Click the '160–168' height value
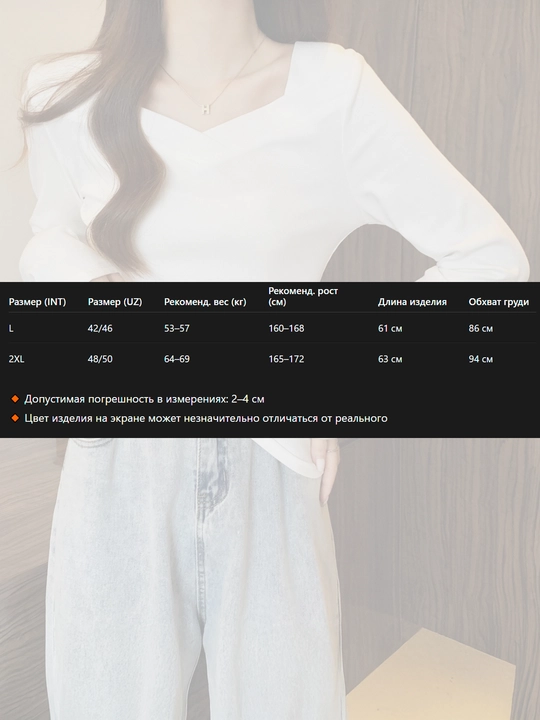 pos(286,328)
